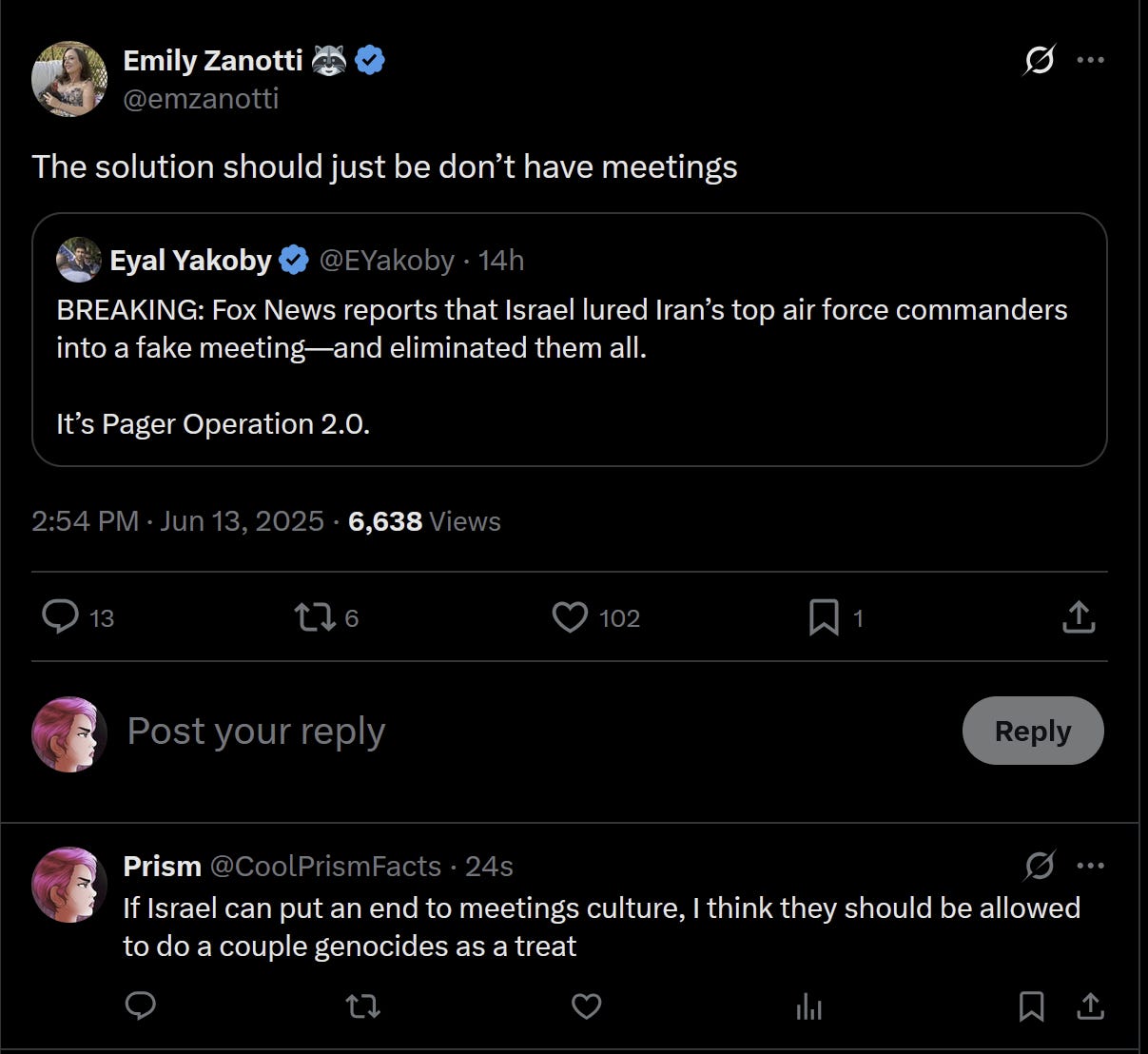Image resolution: width=1148 pixels, height=1054 pixels.
Task: Click the Grok icon on Prism's reply
Action: [1039, 866]
